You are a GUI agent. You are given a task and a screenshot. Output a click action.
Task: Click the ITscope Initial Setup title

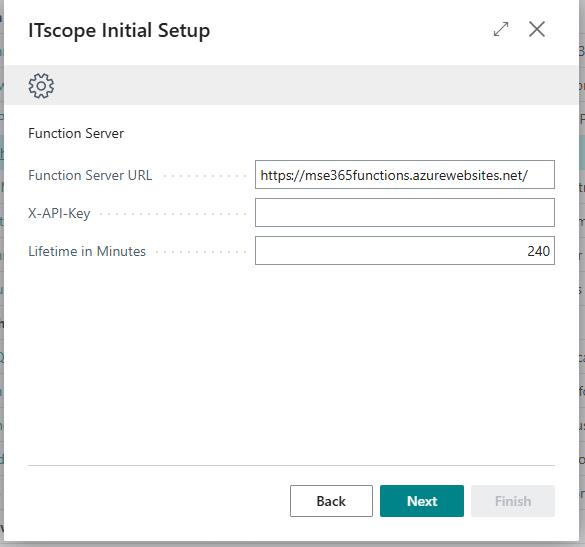(119, 31)
